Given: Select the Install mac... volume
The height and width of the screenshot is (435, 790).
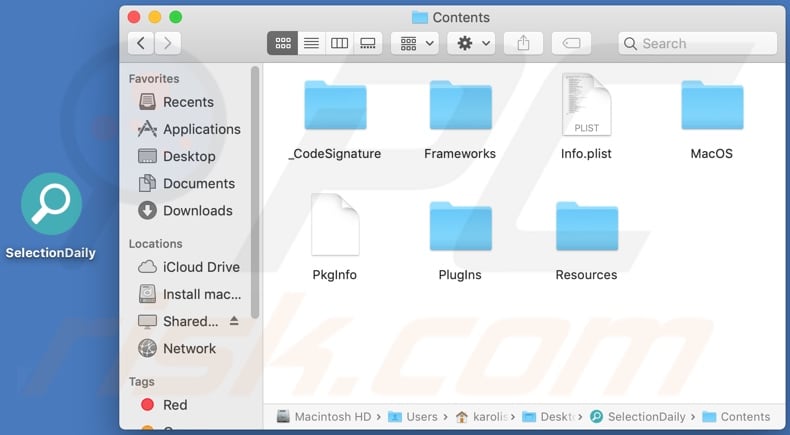Looking at the screenshot, I should [188, 294].
